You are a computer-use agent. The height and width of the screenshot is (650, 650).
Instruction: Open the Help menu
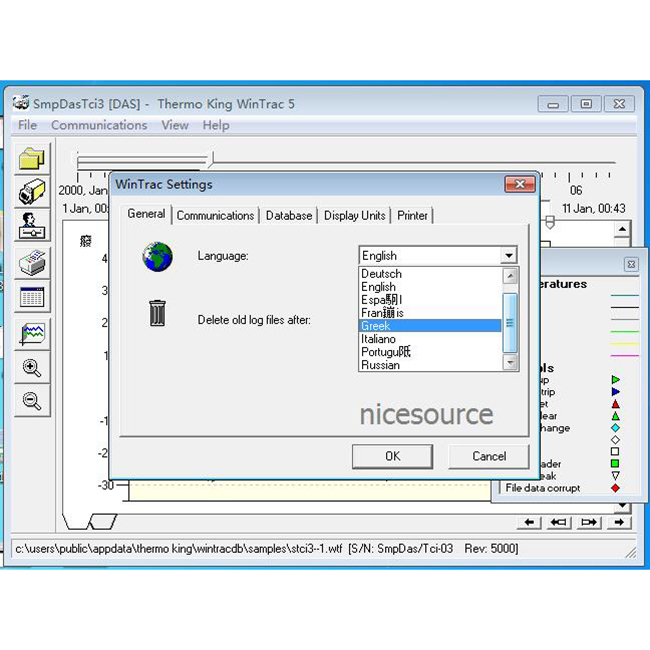pos(216,125)
